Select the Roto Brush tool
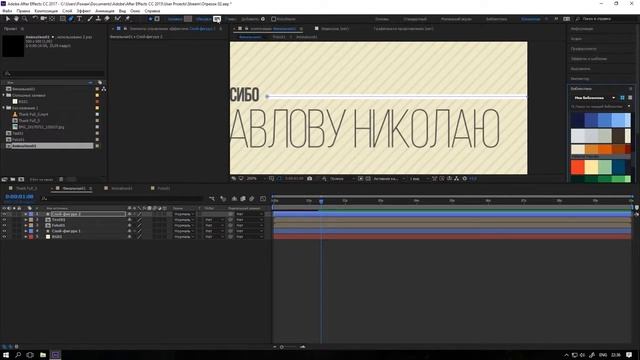This screenshot has height=360, width=640. pos(118,19)
